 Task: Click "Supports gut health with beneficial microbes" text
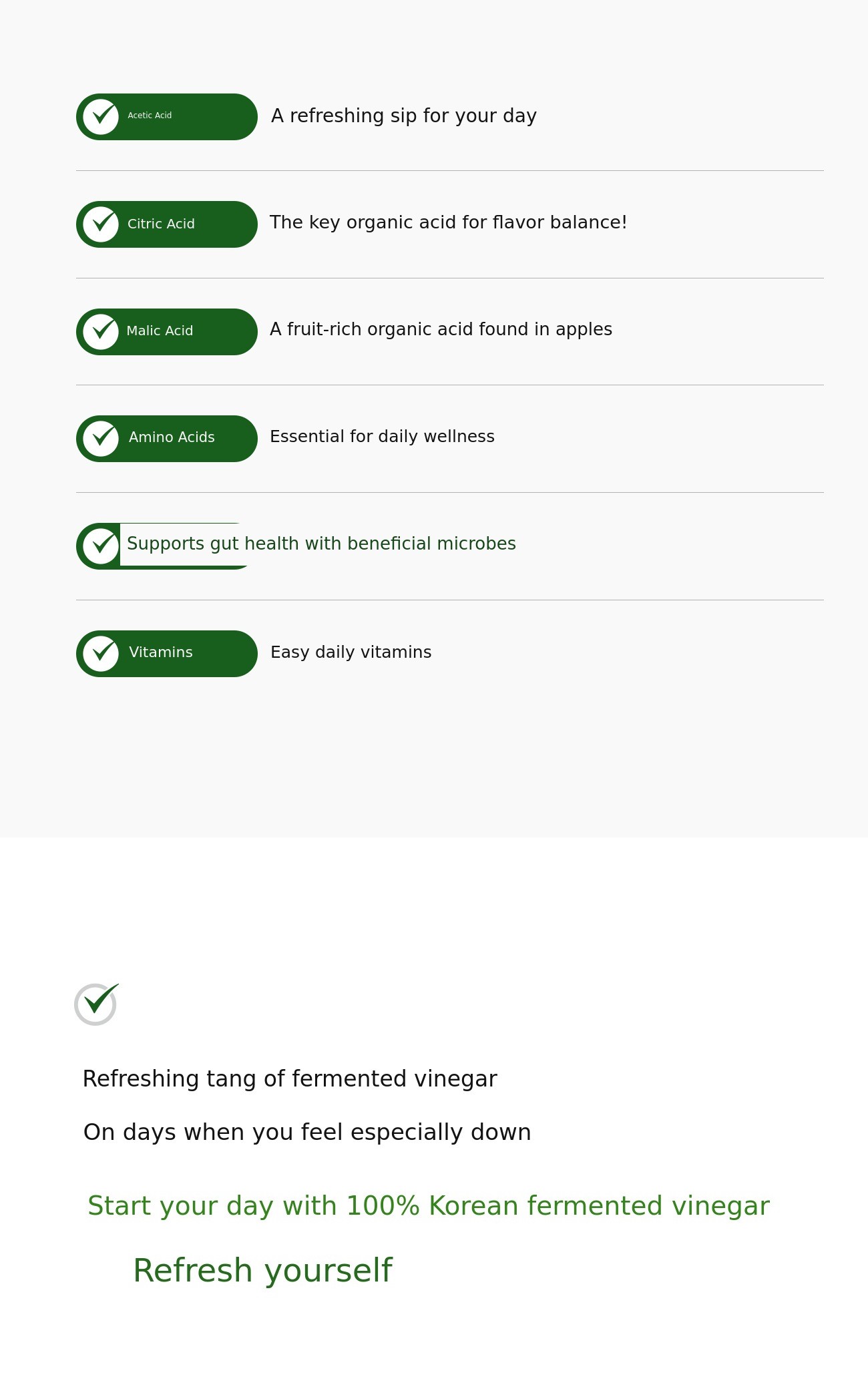[x=321, y=544]
